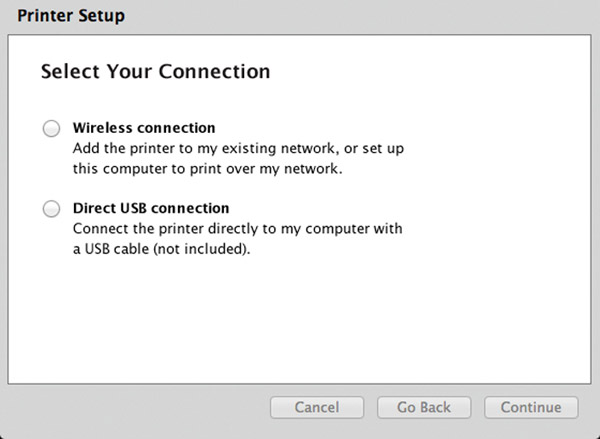This screenshot has height=439, width=600.
Task: Click the "Select Your Connection" heading
Action: 155,71
